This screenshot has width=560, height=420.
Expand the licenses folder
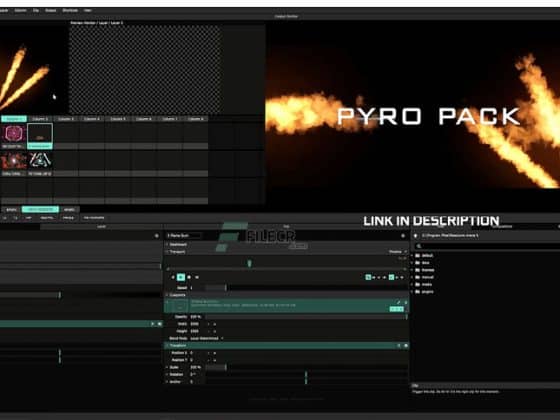(413, 270)
